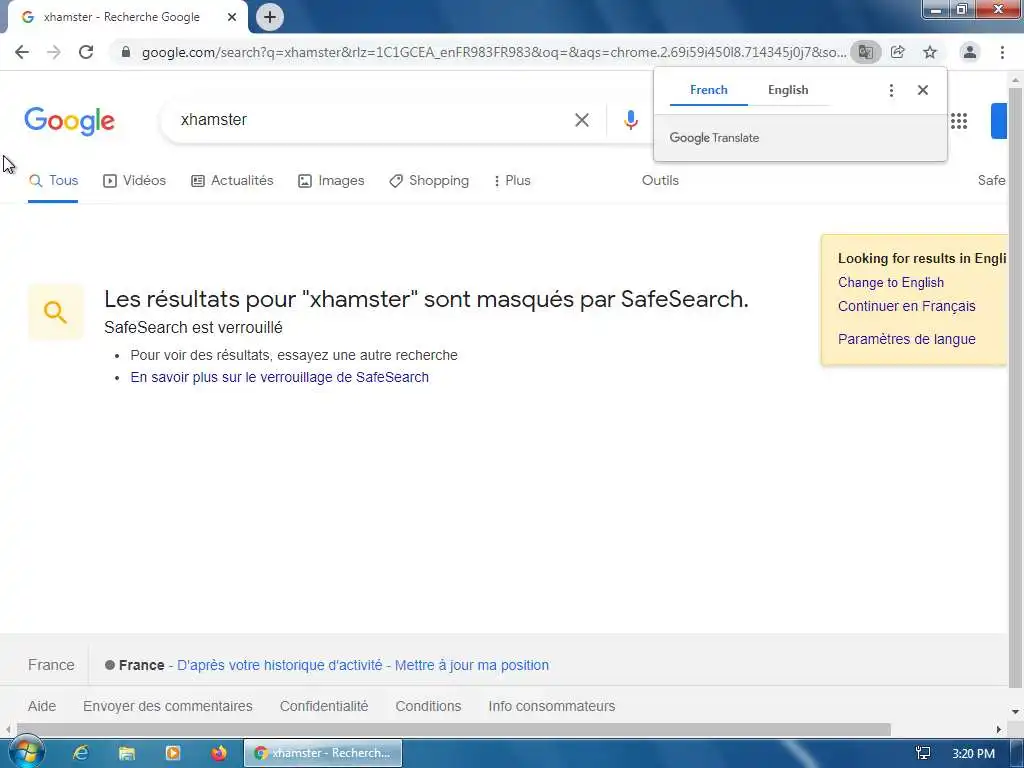The height and width of the screenshot is (768, 1024).
Task: Open a new tab with the plus button
Action: click(270, 17)
